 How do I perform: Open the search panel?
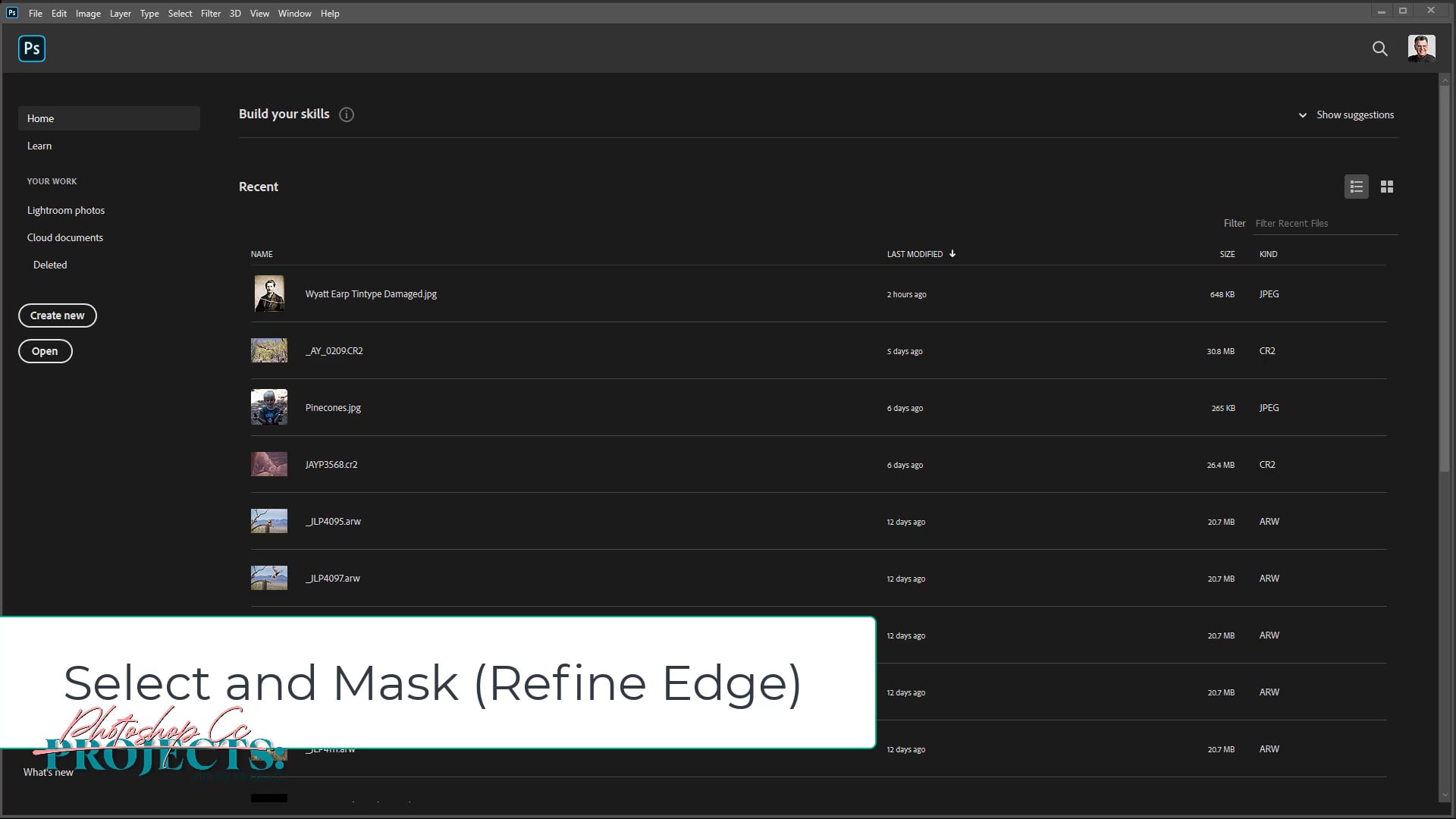(1379, 48)
